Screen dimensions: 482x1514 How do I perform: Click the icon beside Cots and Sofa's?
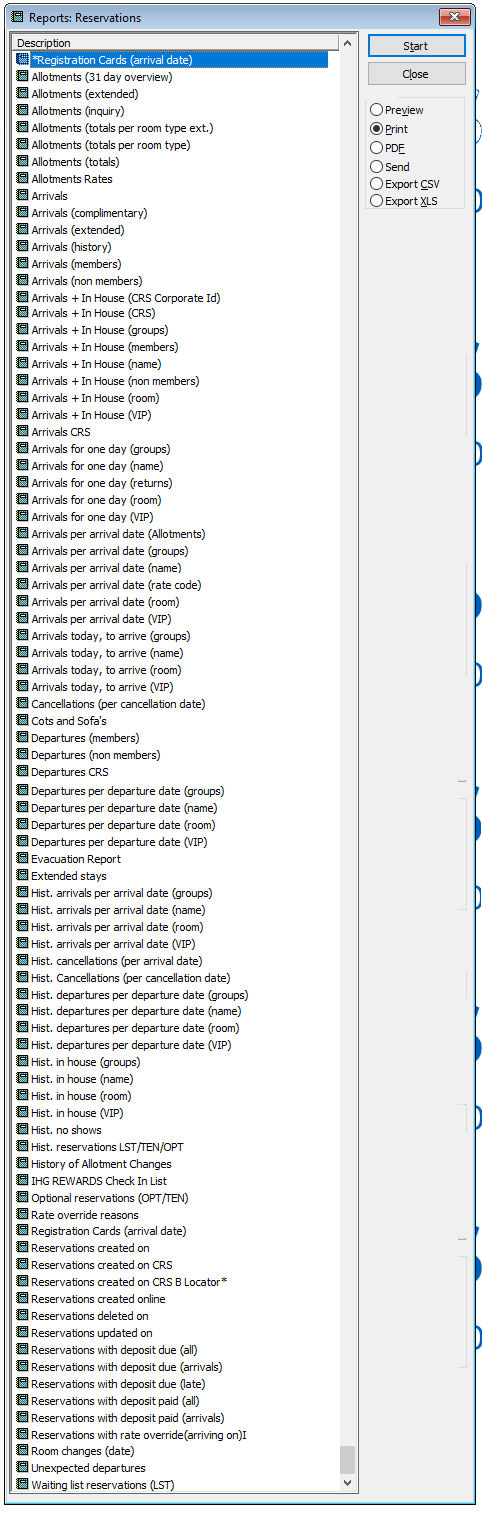click(23, 721)
